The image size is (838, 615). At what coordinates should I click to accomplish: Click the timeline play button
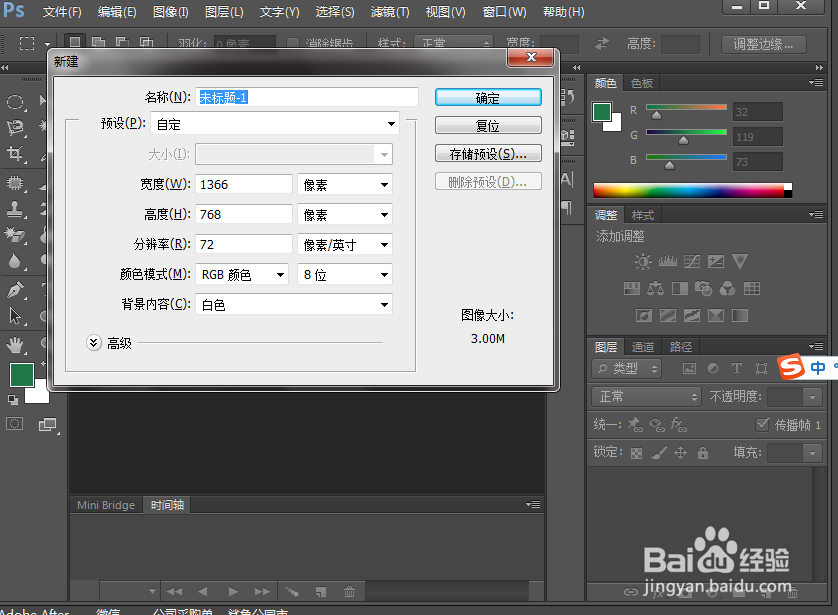coord(232,591)
